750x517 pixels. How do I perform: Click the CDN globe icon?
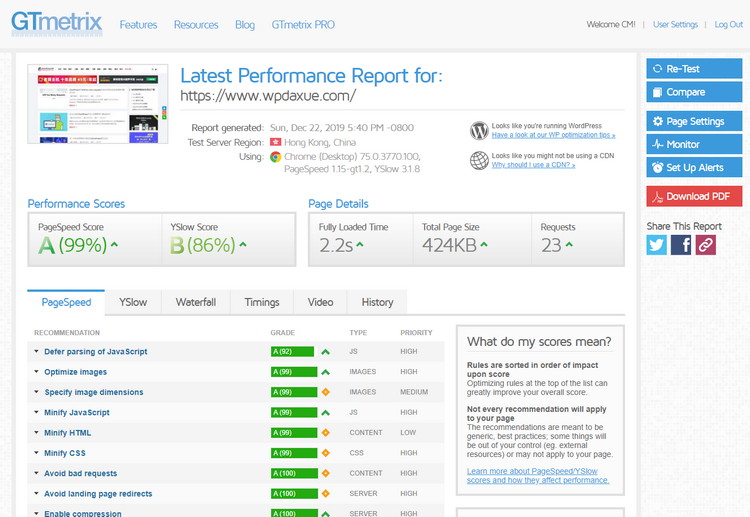tap(479, 160)
